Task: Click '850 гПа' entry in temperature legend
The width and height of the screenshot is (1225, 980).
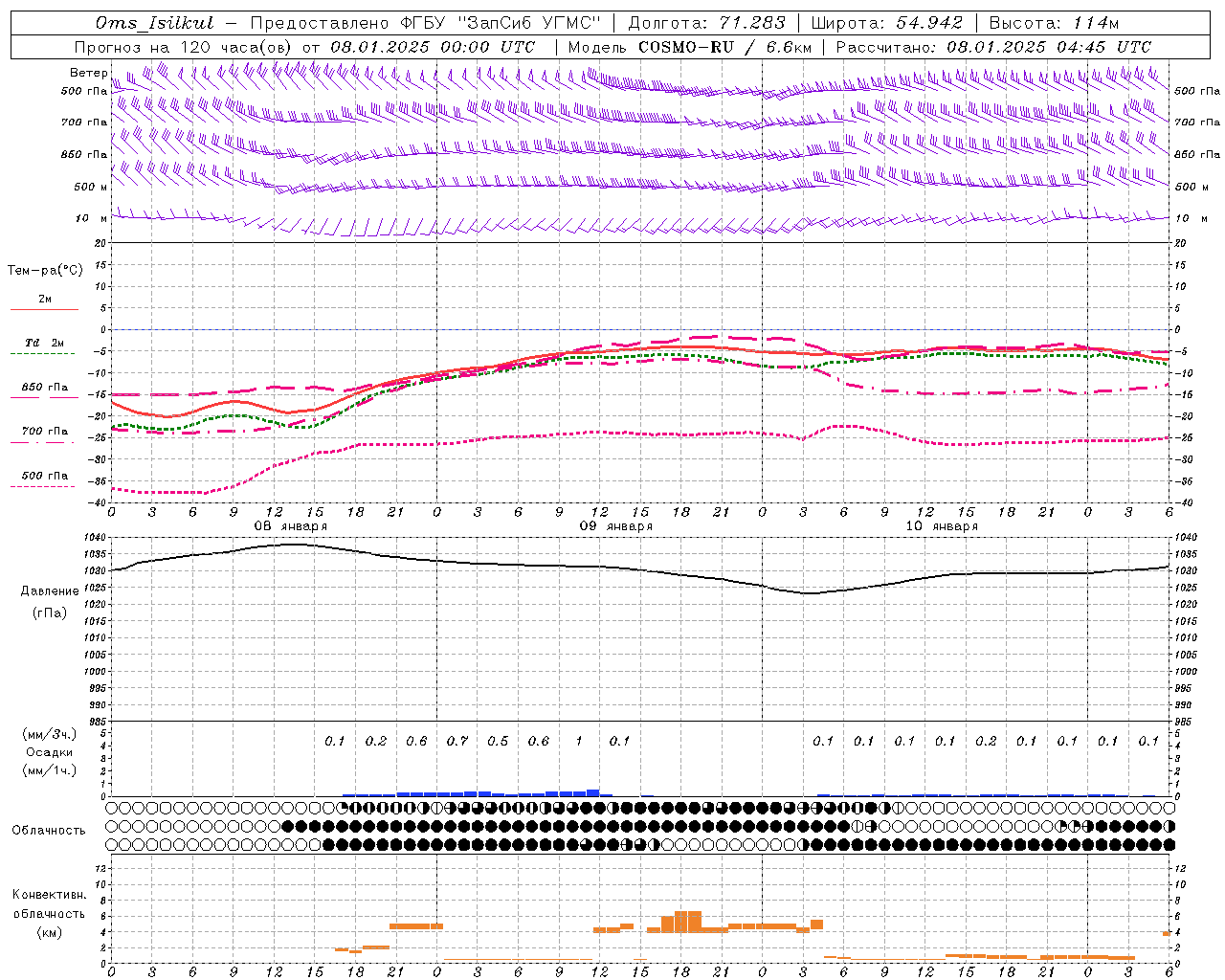Action: tap(45, 388)
